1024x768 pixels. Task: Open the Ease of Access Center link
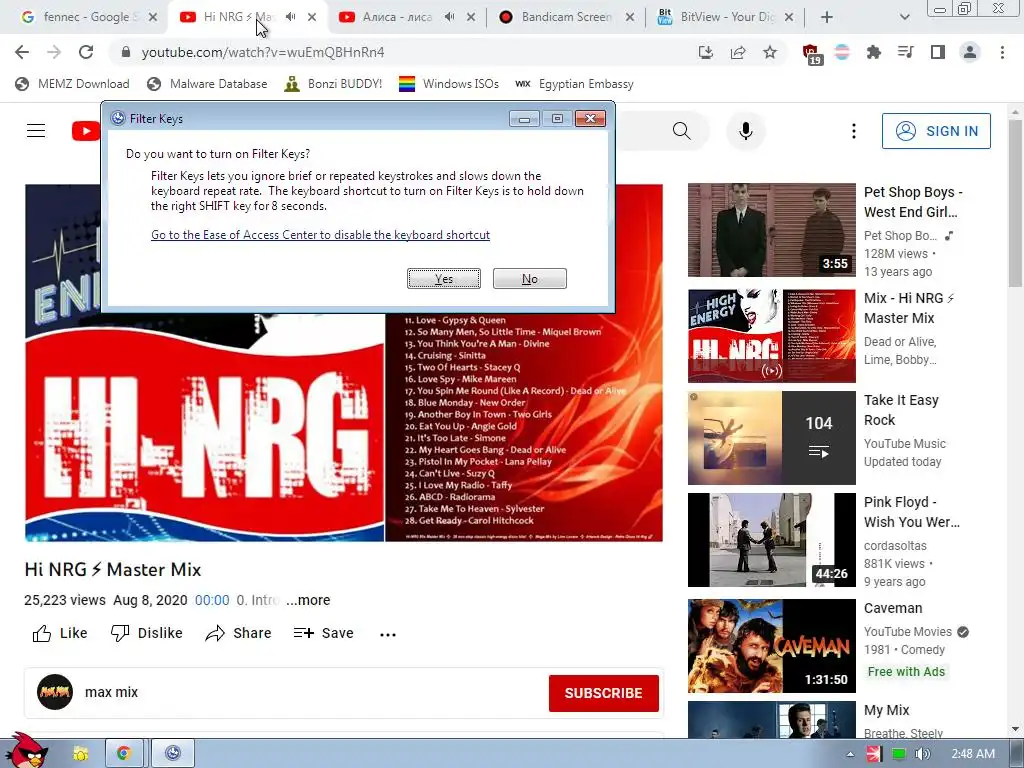320,235
